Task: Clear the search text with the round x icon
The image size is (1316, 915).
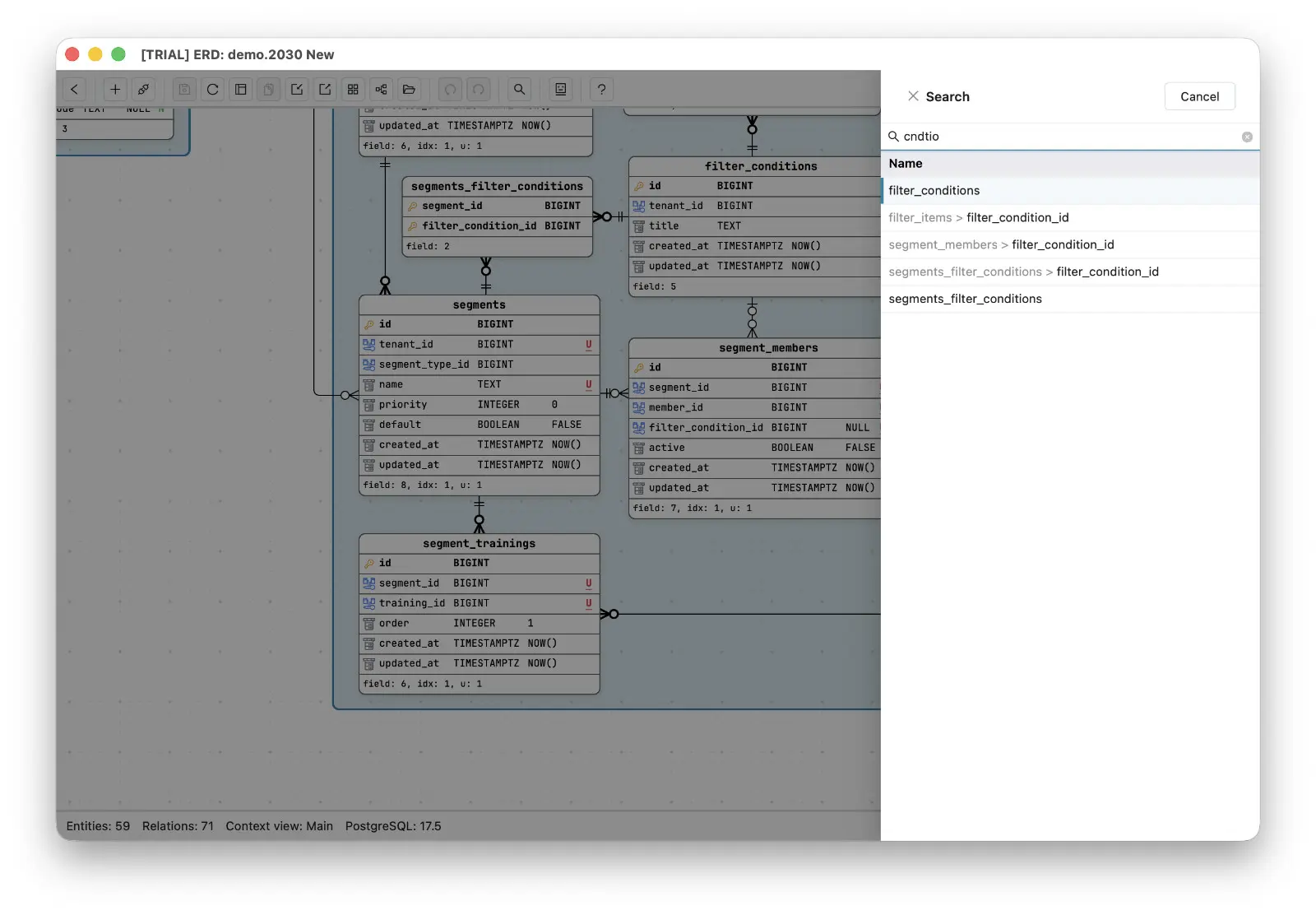Action: [x=1247, y=137]
